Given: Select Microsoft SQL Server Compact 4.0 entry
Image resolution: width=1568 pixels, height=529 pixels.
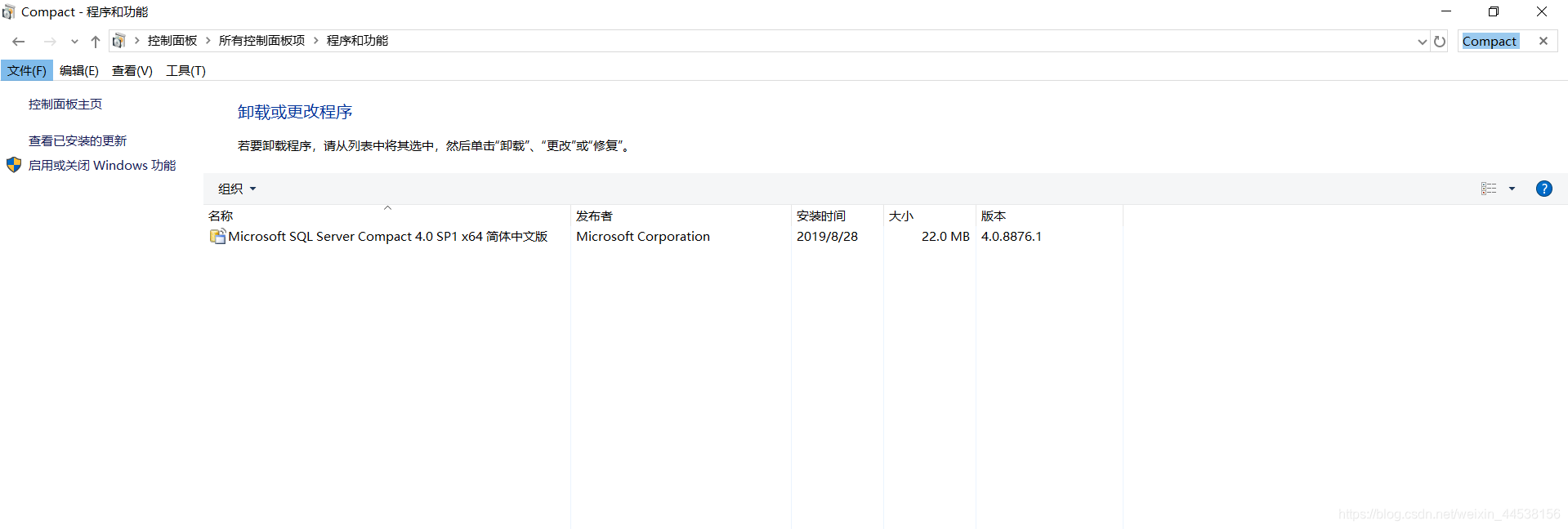Looking at the screenshot, I should pos(388,237).
